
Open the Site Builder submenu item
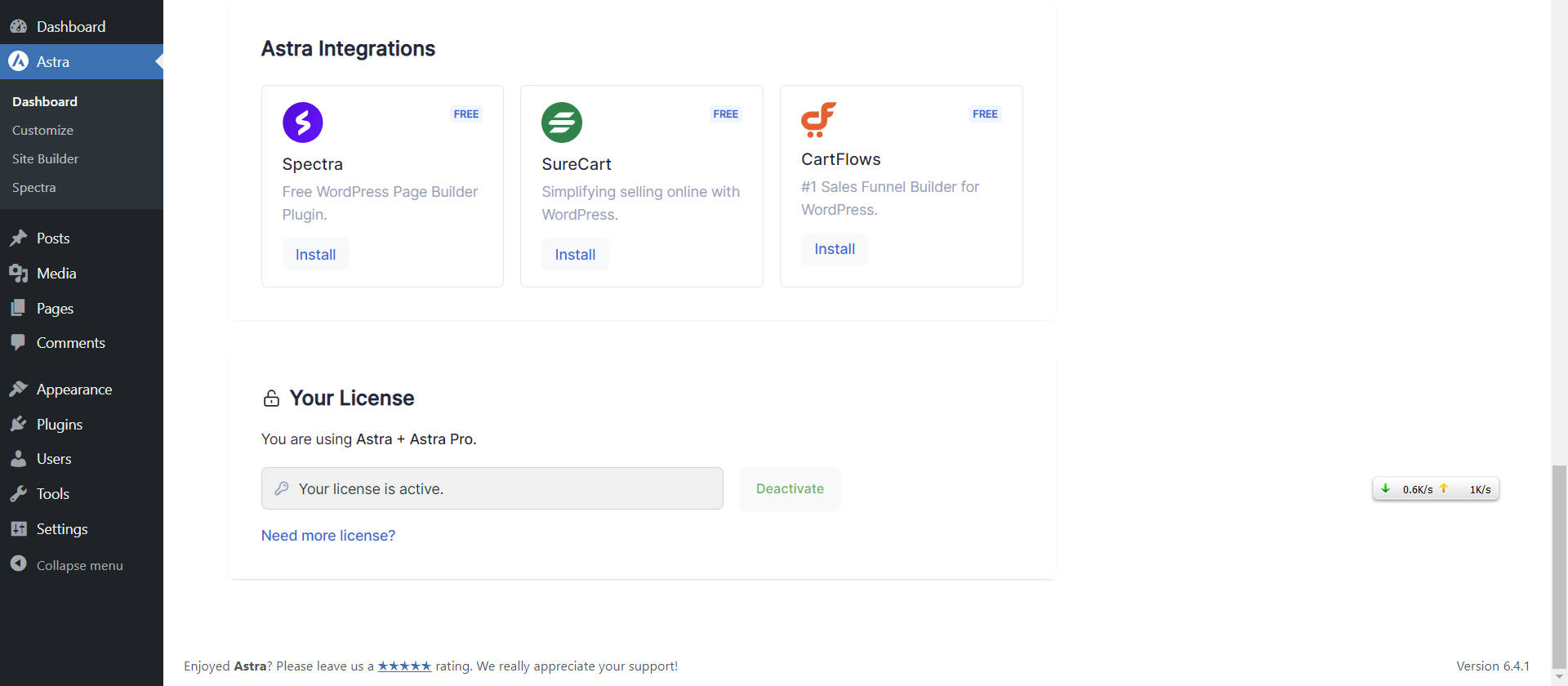click(45, 159)
